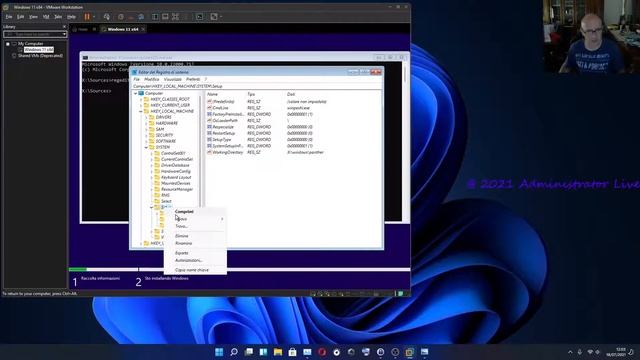This screenshot has height=360, width=640.
Task: Open Registry Editor Preferiti menu
Action: (193, 79)
